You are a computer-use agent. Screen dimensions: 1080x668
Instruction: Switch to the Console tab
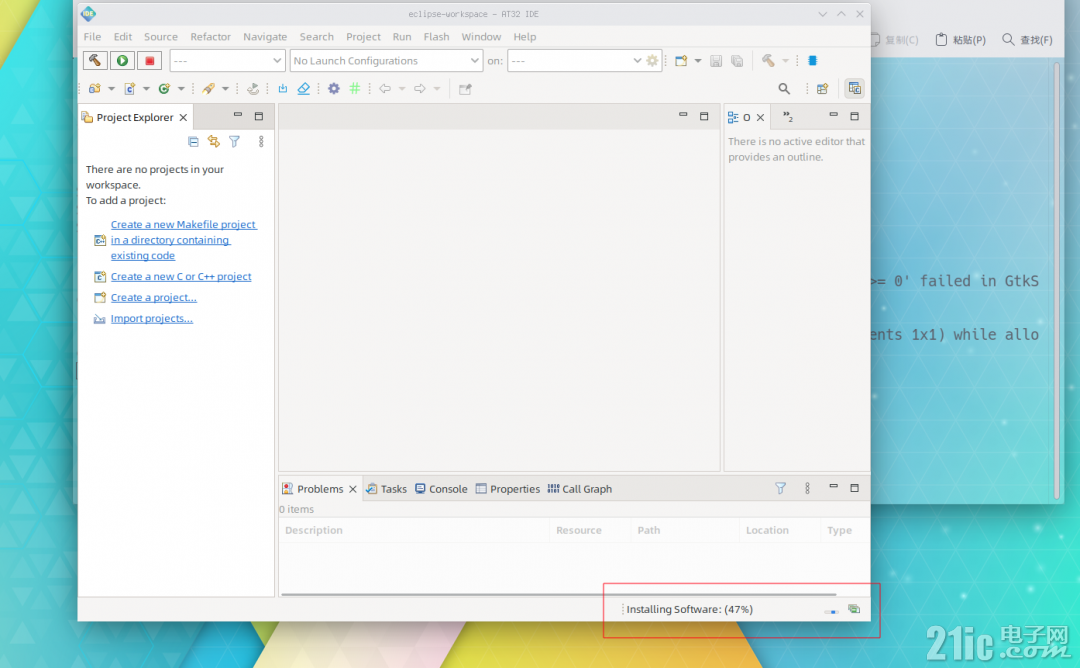point(441,489)
